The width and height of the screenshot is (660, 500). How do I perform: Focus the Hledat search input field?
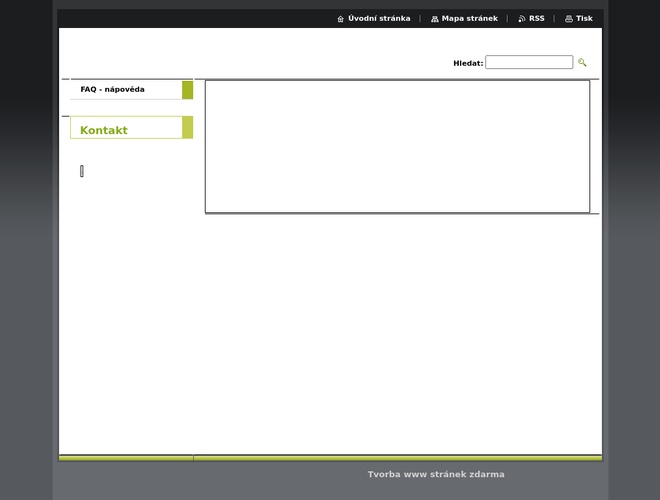tap(529, 62)
